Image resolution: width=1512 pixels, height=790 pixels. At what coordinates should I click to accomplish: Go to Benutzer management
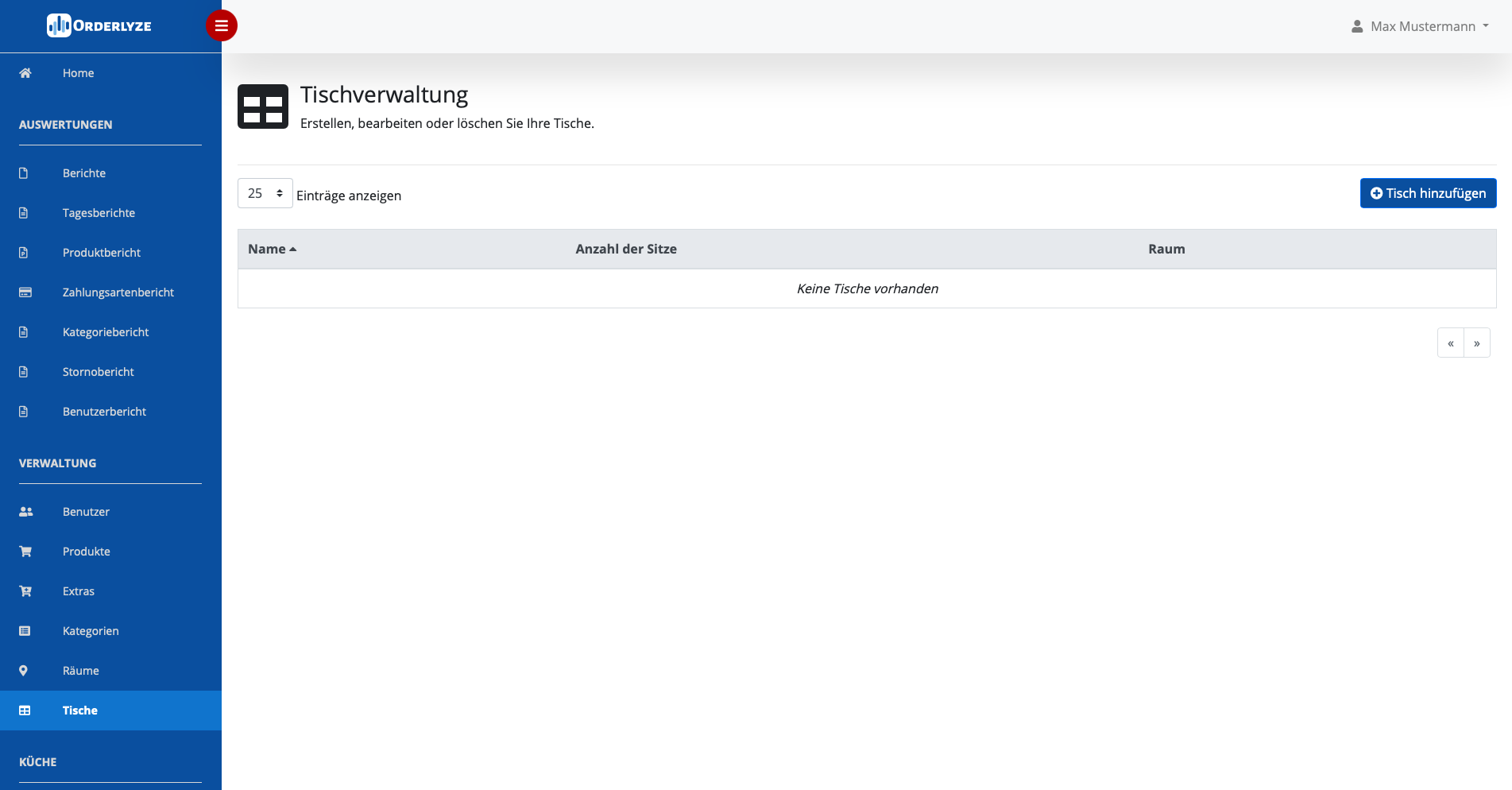coord(110,512)
